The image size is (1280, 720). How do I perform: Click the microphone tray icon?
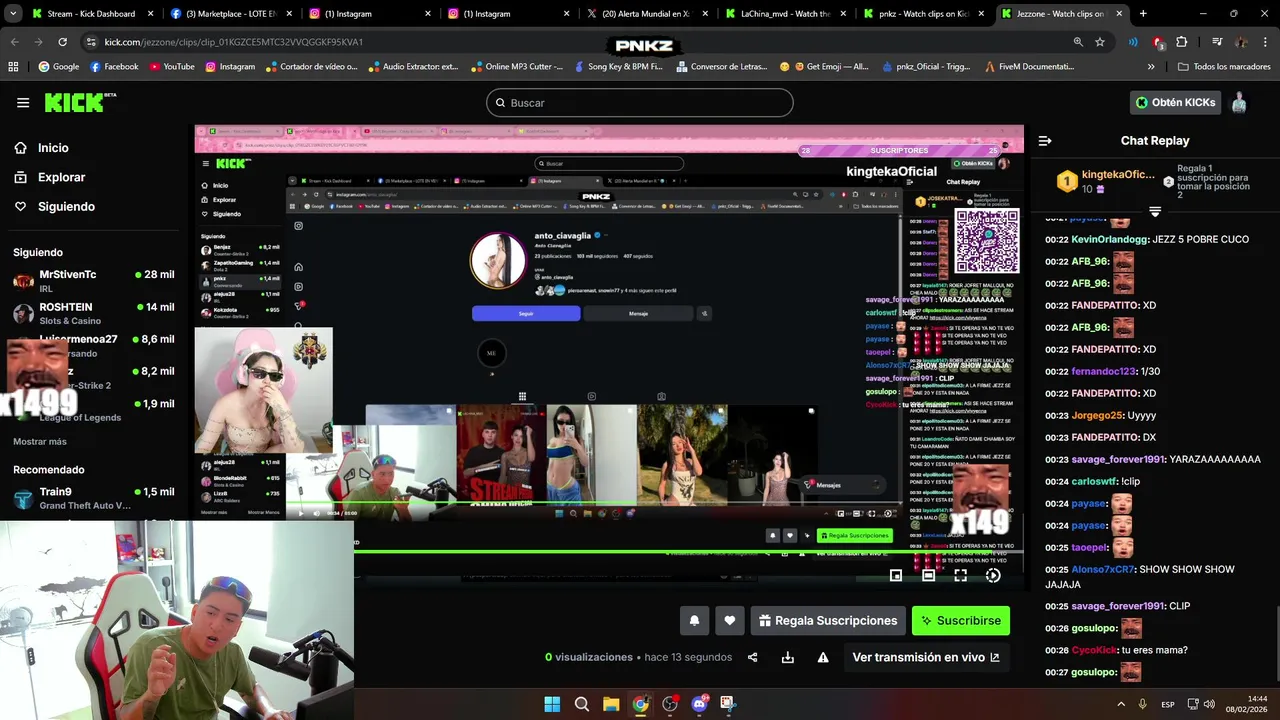1143,704
